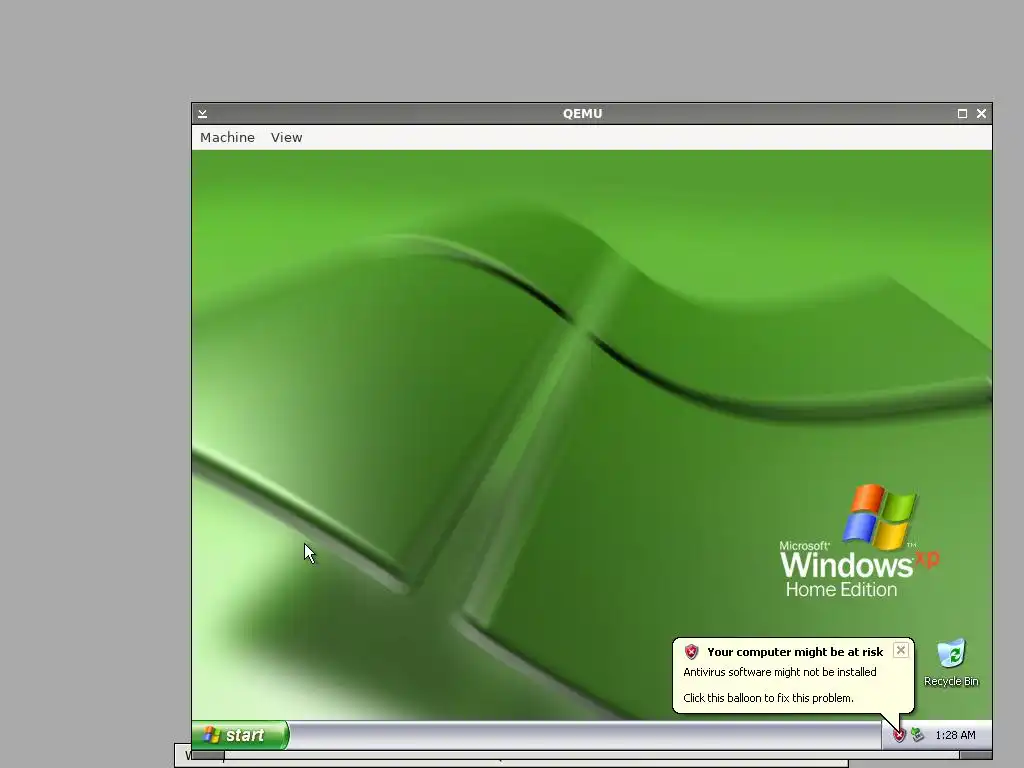
Task: Open the Machine menu in QEMU
Action: [x=227, y=137]
